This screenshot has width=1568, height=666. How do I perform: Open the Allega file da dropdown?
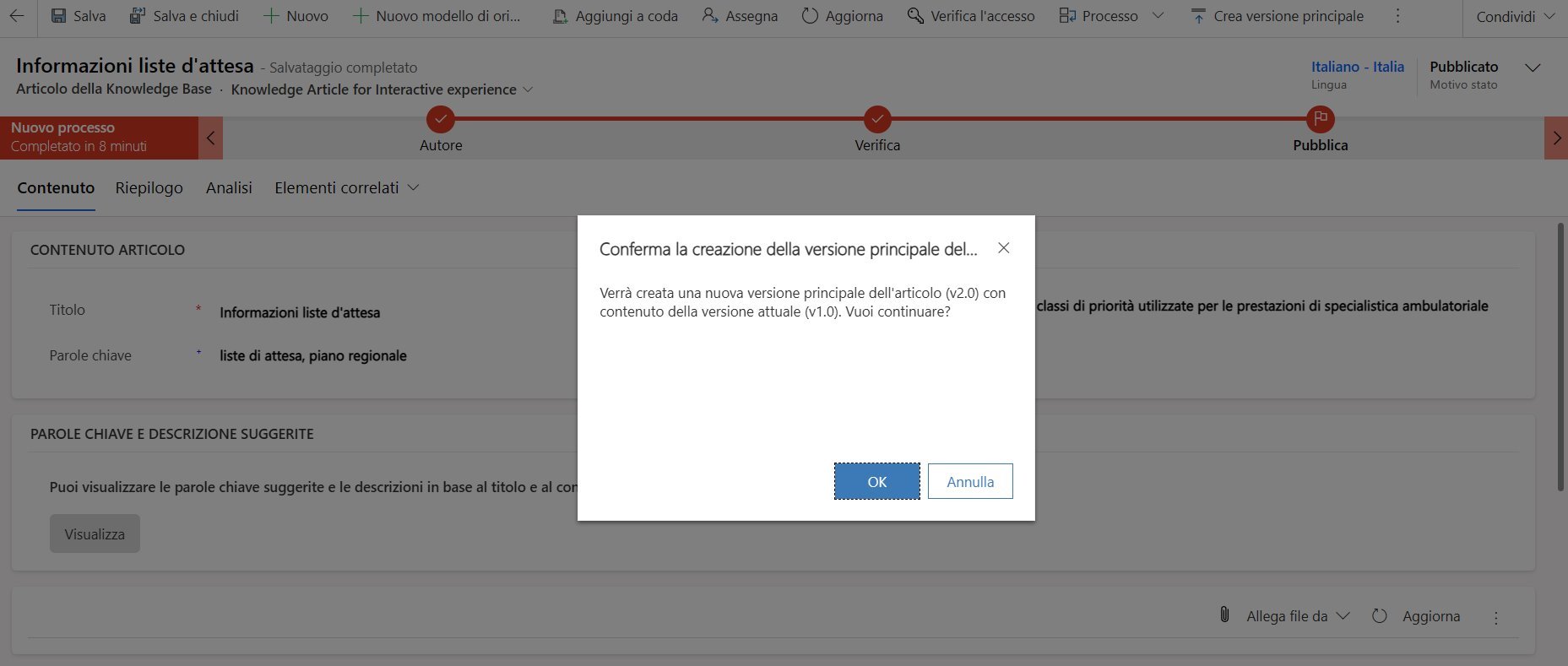click(1297, 616)
